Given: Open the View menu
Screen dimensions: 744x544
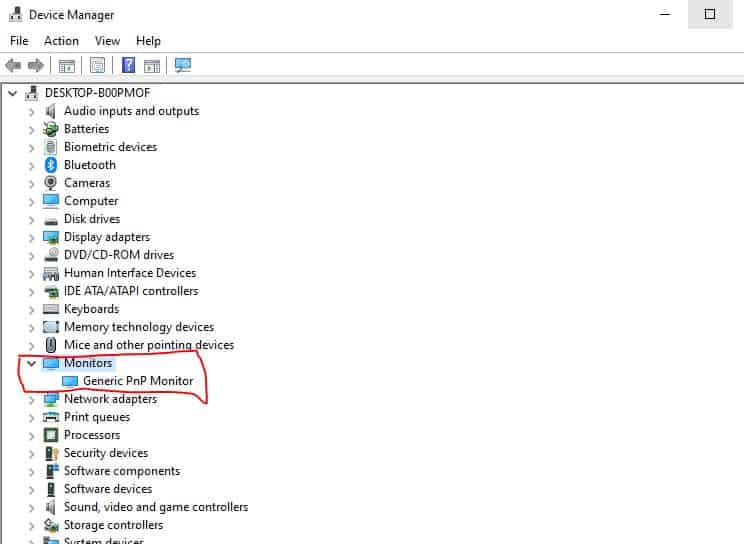Looking at the screenshot, I should coord(107,41).
